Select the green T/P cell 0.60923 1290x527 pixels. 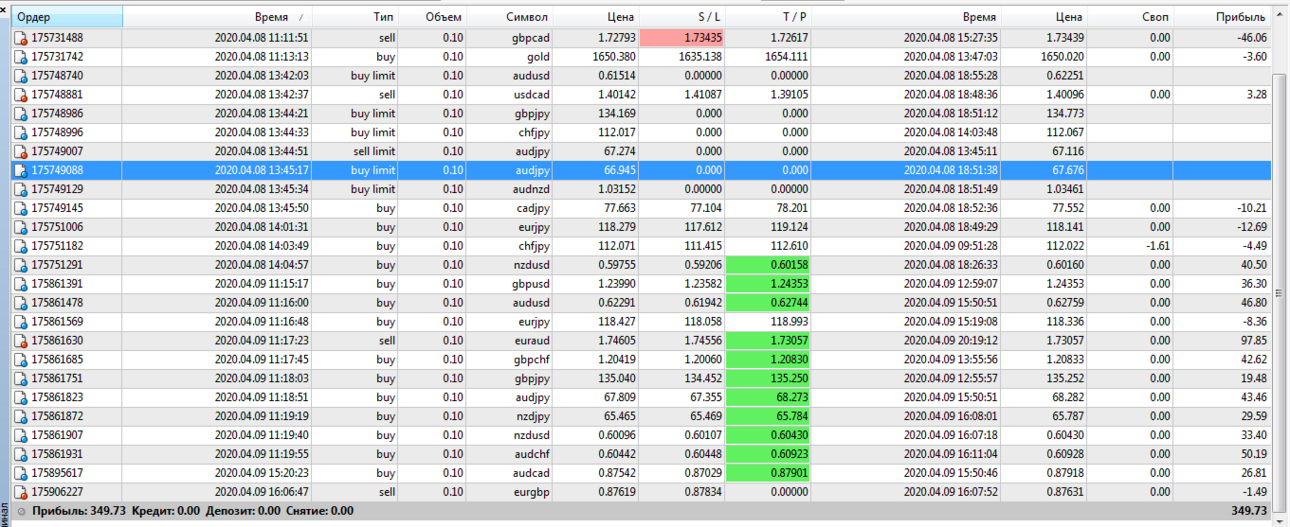click(x=769, y=454)
